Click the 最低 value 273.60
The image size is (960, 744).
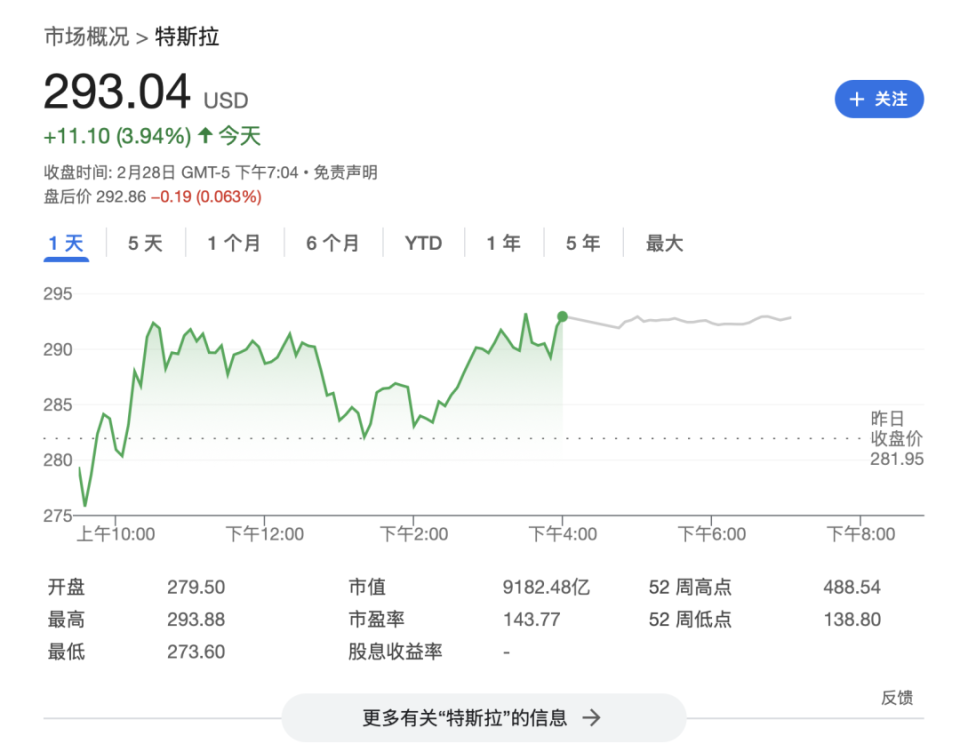(196, 652)
